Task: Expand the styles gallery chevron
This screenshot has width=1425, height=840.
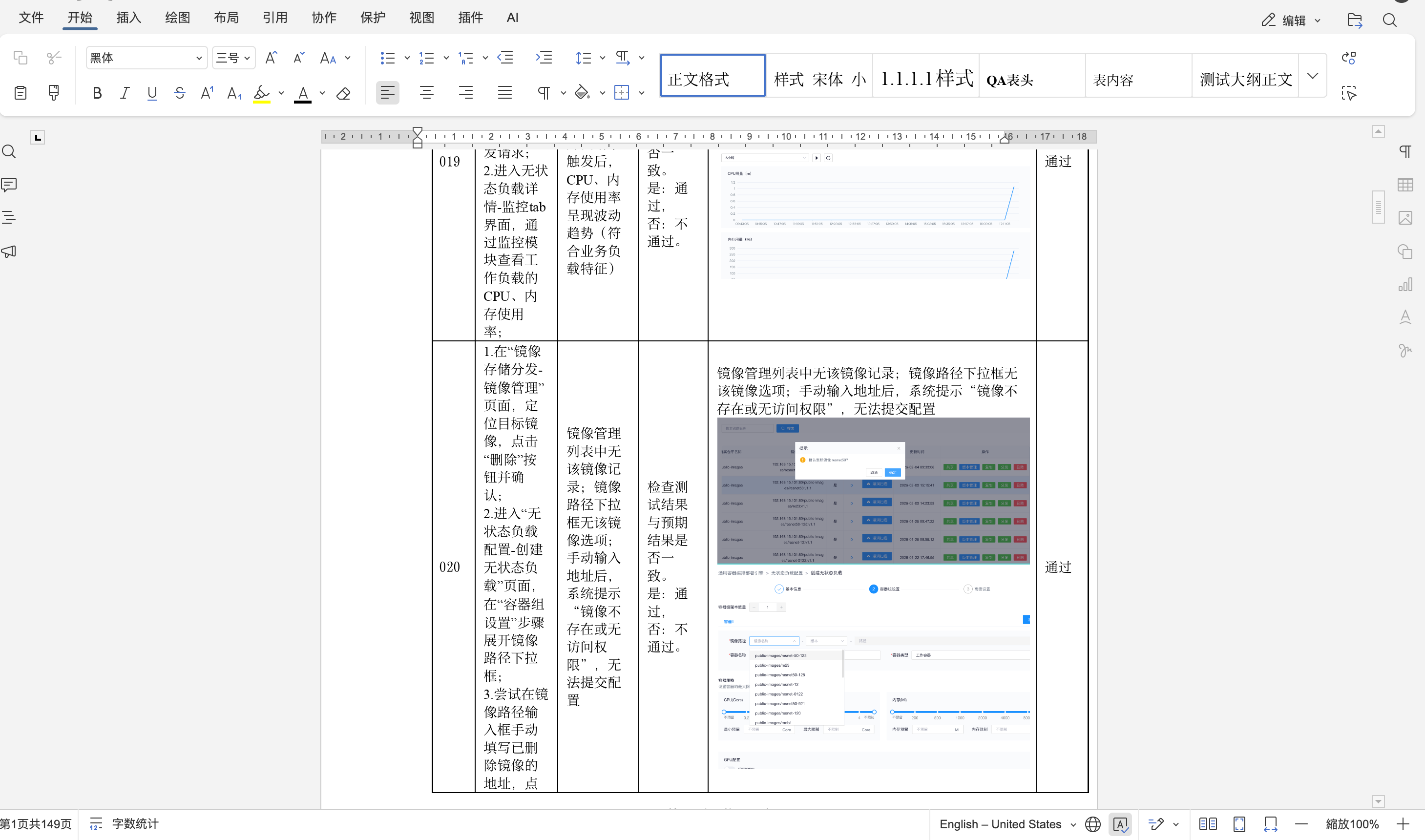Action: point(1312,75)
